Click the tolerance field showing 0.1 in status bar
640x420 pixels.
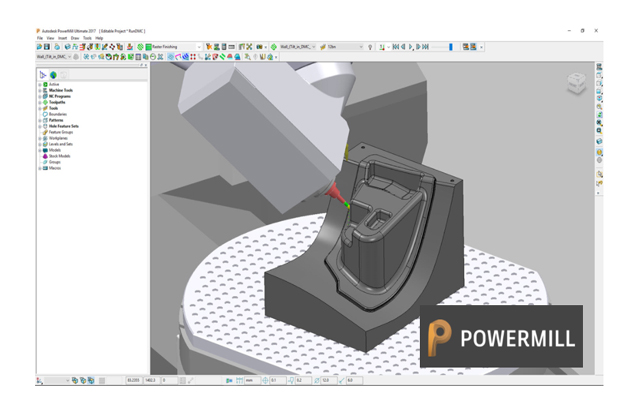tap(277, 380)
